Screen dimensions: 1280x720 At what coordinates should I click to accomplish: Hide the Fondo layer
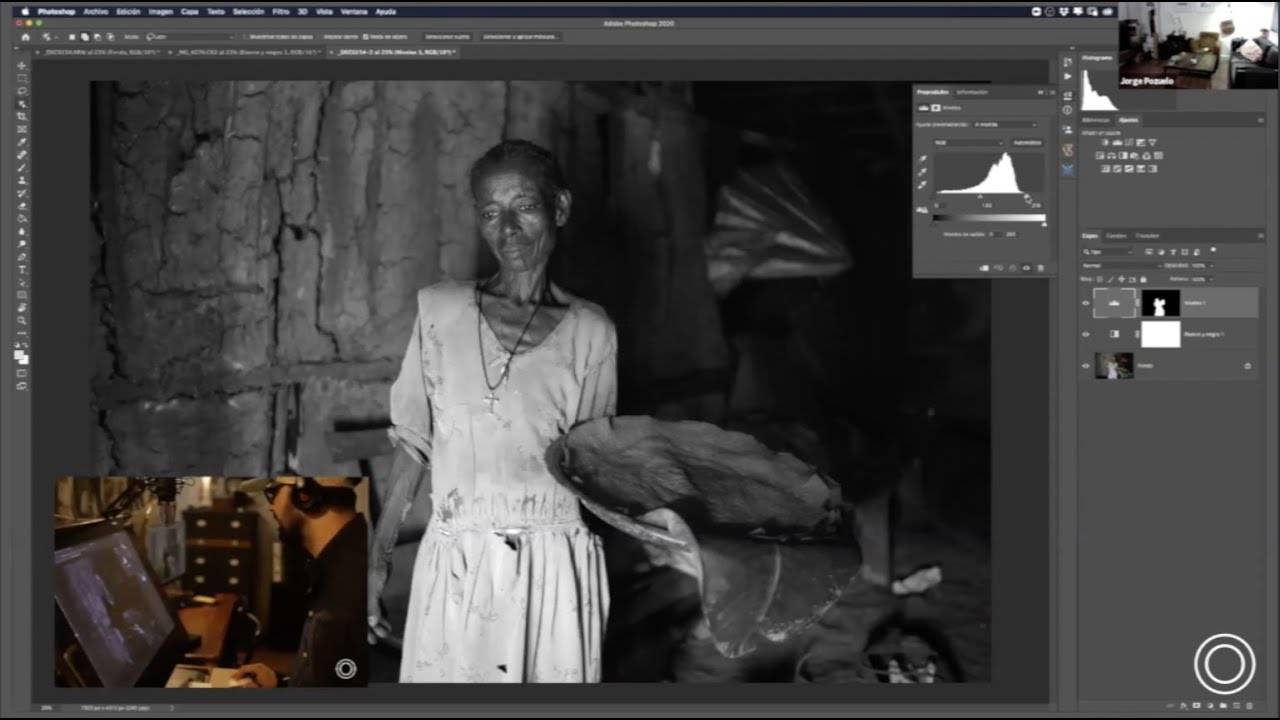[x=1086, y=366]
